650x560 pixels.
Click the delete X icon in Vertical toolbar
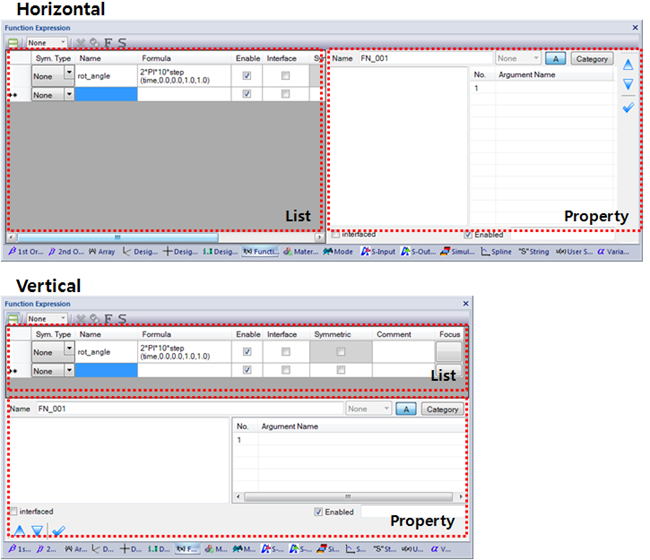point(81,319)
